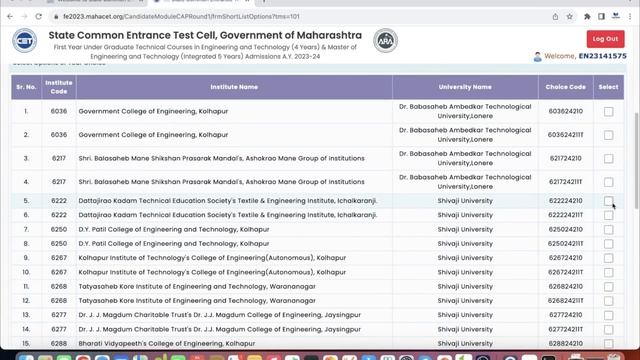Click the ARA logo in header
This screenshot has height=360, width=640.
point(385,40)
